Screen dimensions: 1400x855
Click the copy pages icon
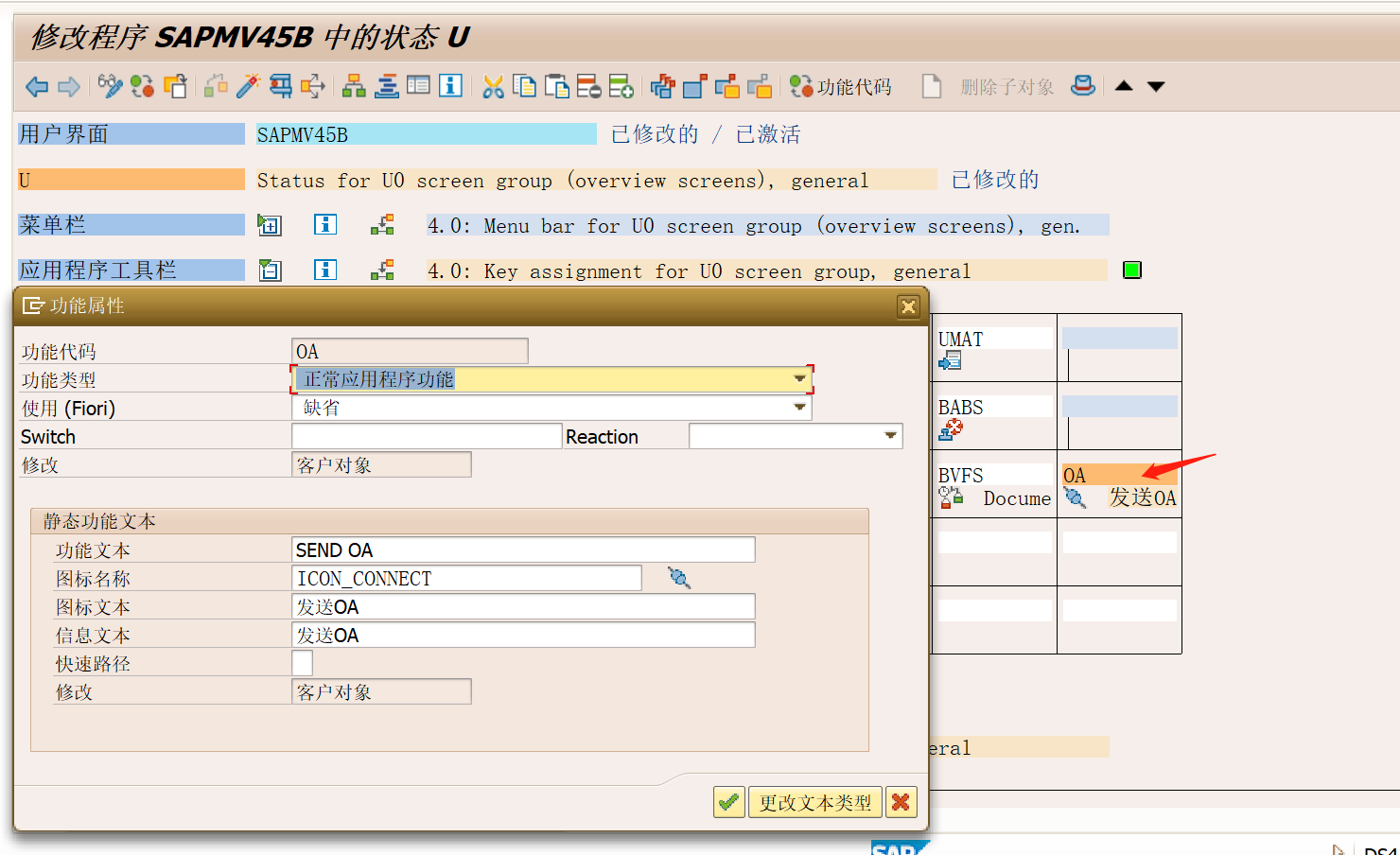coord(524,86)
